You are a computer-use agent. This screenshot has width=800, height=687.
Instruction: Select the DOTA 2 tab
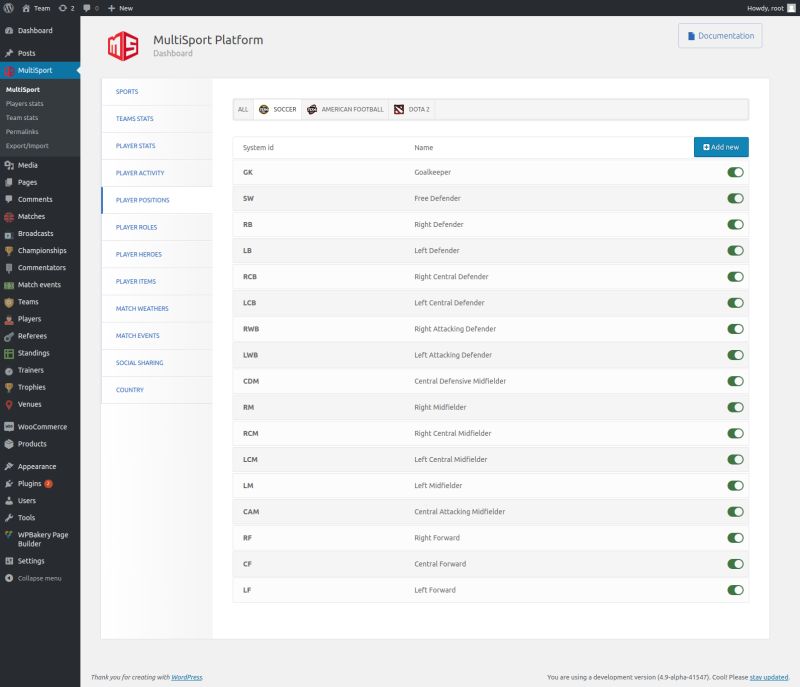414,108
